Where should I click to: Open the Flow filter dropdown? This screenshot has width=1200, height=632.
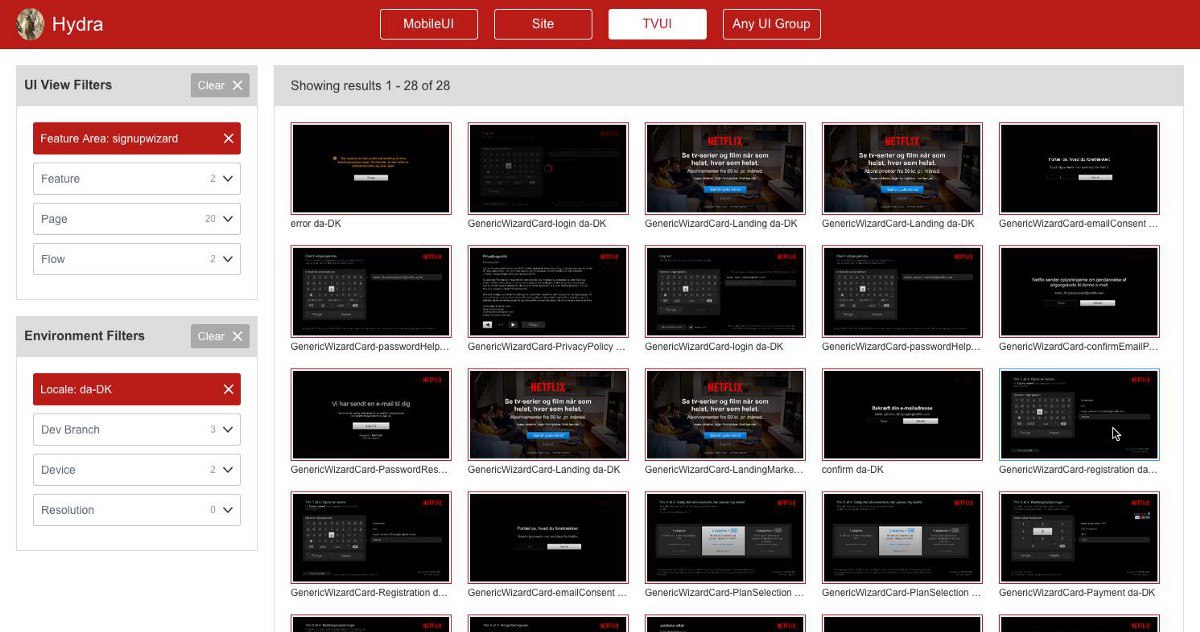[x=137, y=259]
